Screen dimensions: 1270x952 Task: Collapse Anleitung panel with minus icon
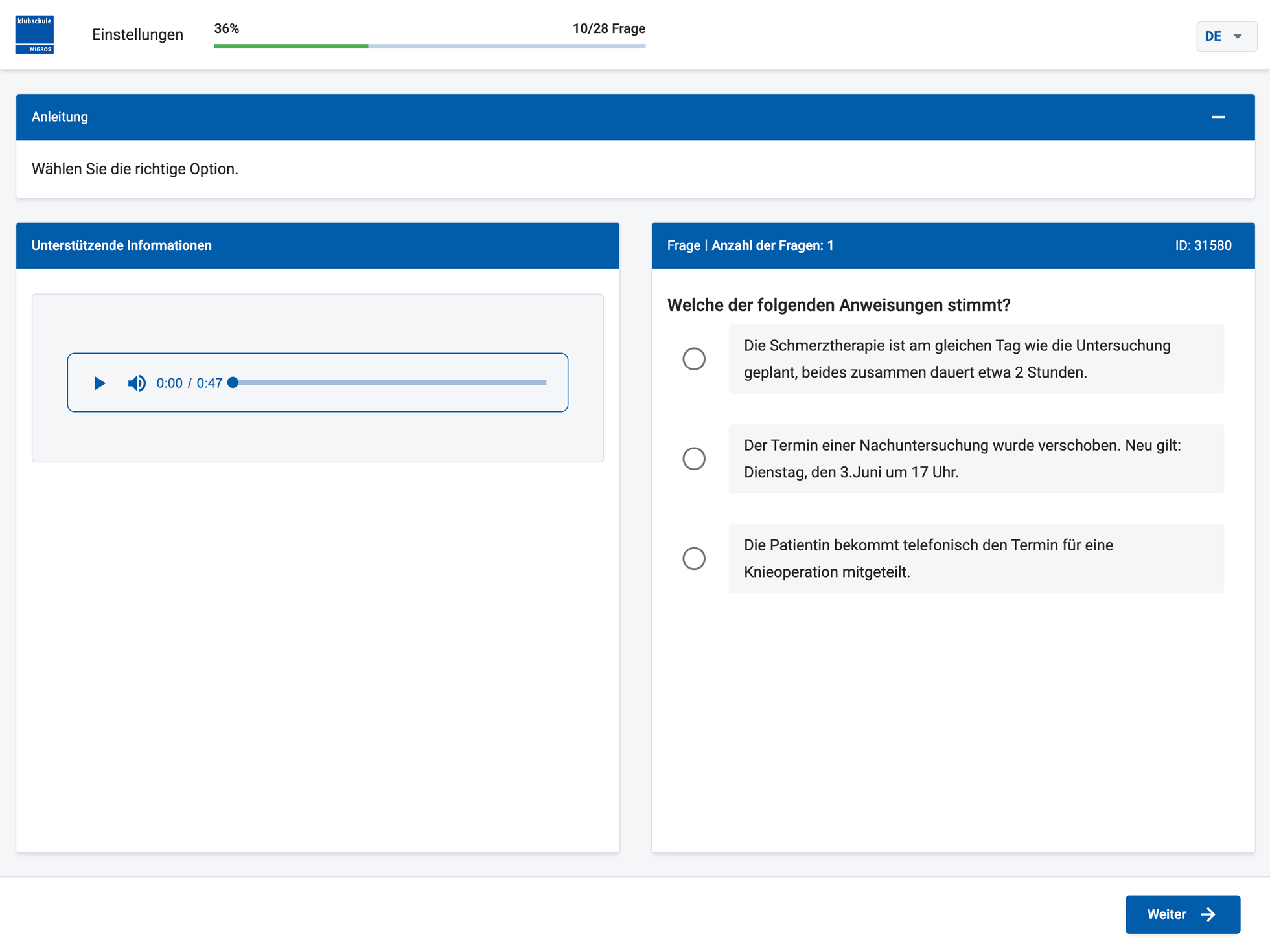pos(1218,117)
